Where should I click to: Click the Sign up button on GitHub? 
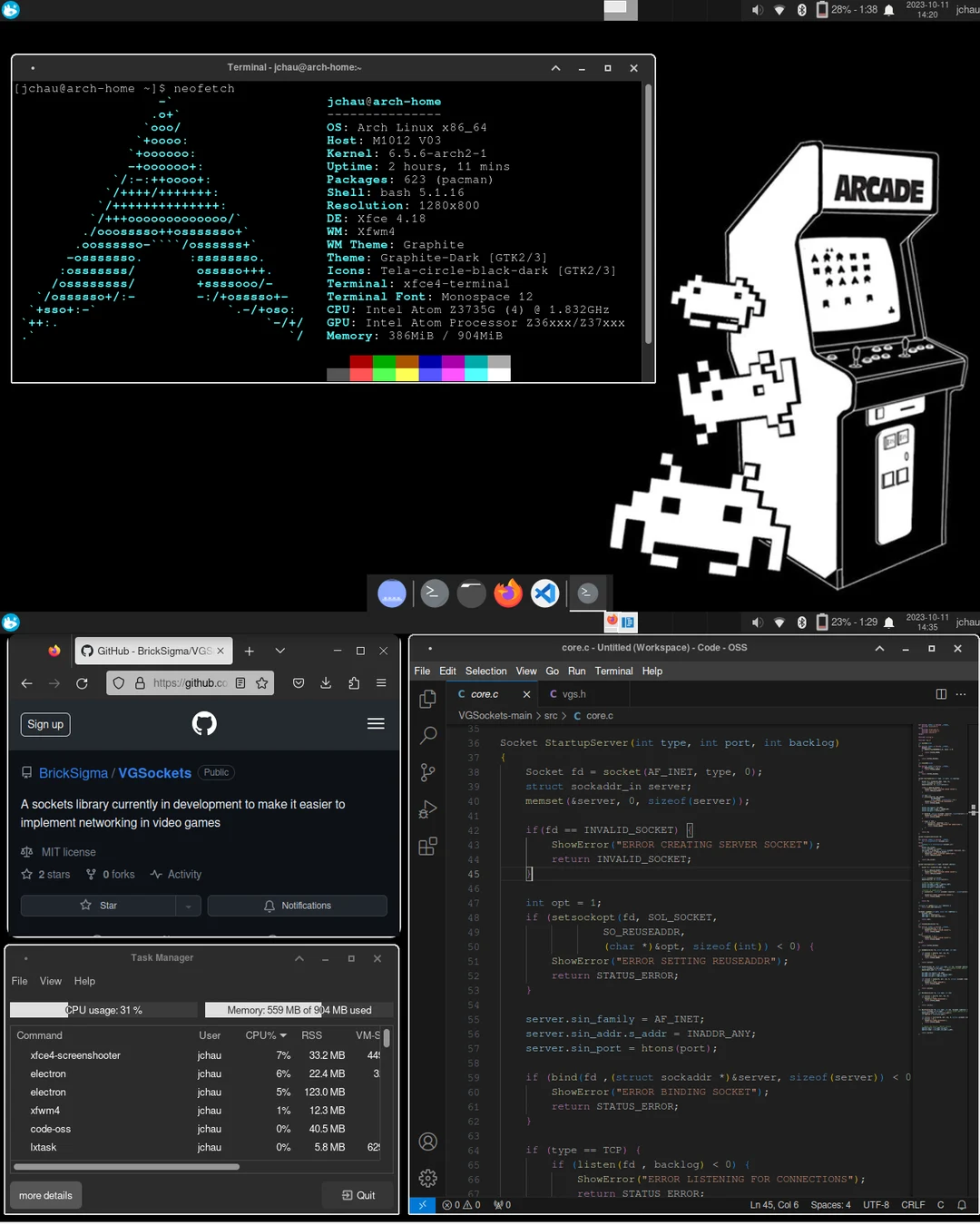pos(44,724)
